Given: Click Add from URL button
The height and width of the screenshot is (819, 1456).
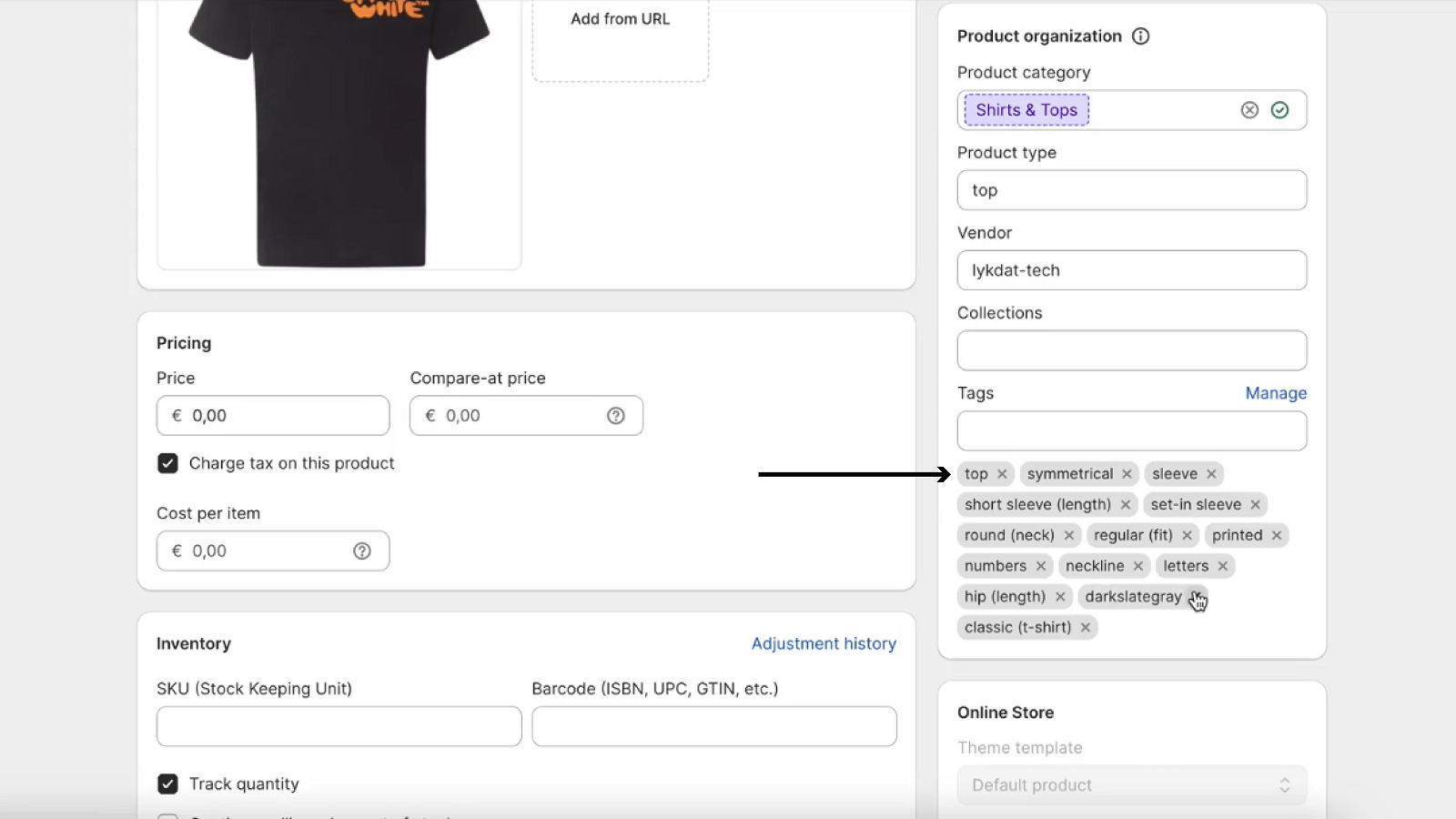Looking at the screenshot, I should coord(620,19).
